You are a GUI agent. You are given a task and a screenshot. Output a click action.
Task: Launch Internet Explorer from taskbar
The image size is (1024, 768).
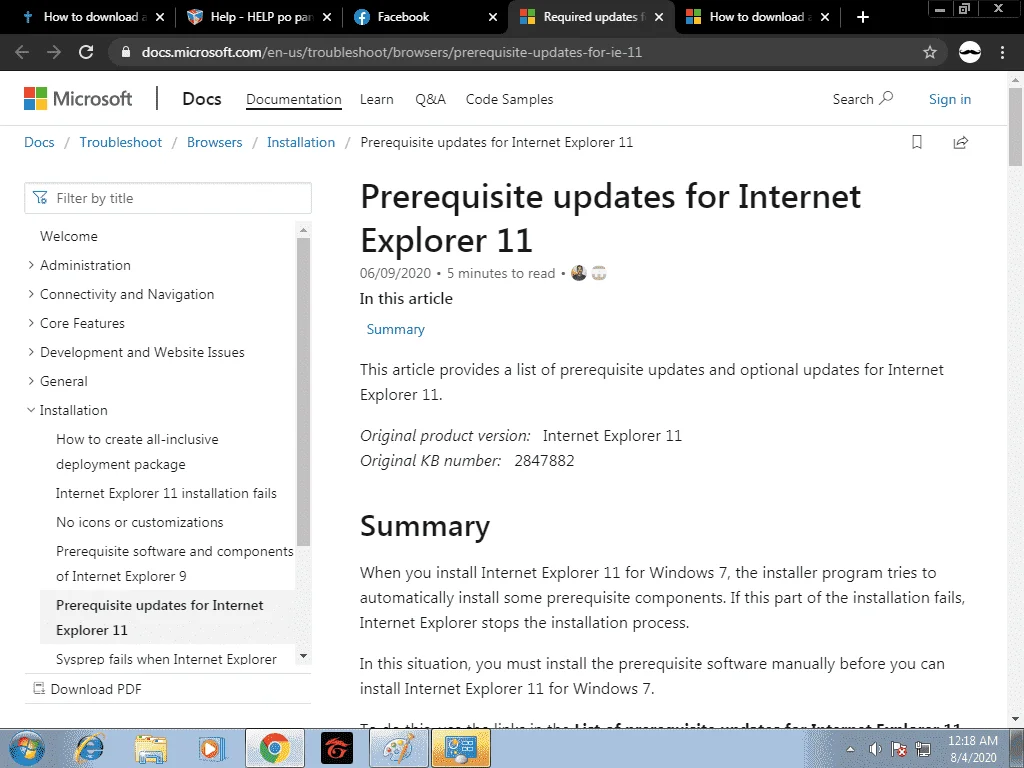pos(89,748)
